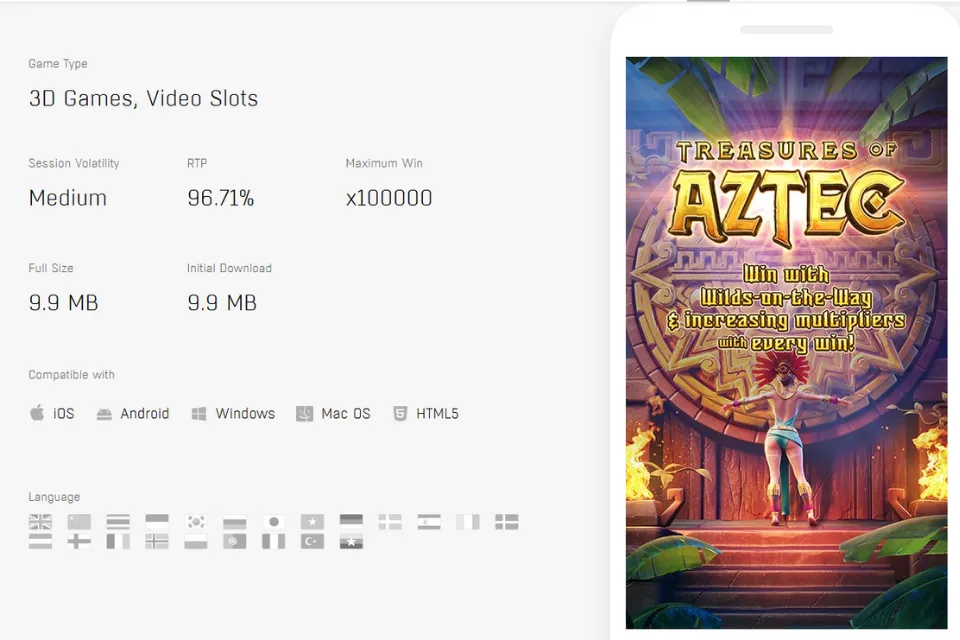Screen dimensions: 960x640
Task: Select the China language flag
Action: (79, 521)
